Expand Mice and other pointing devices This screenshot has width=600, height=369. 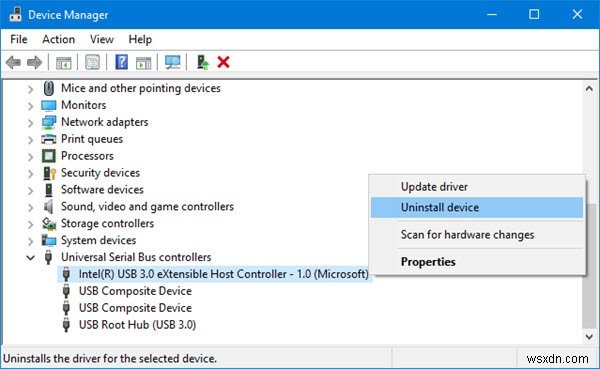pyautogui.click(x=30, y=89)
